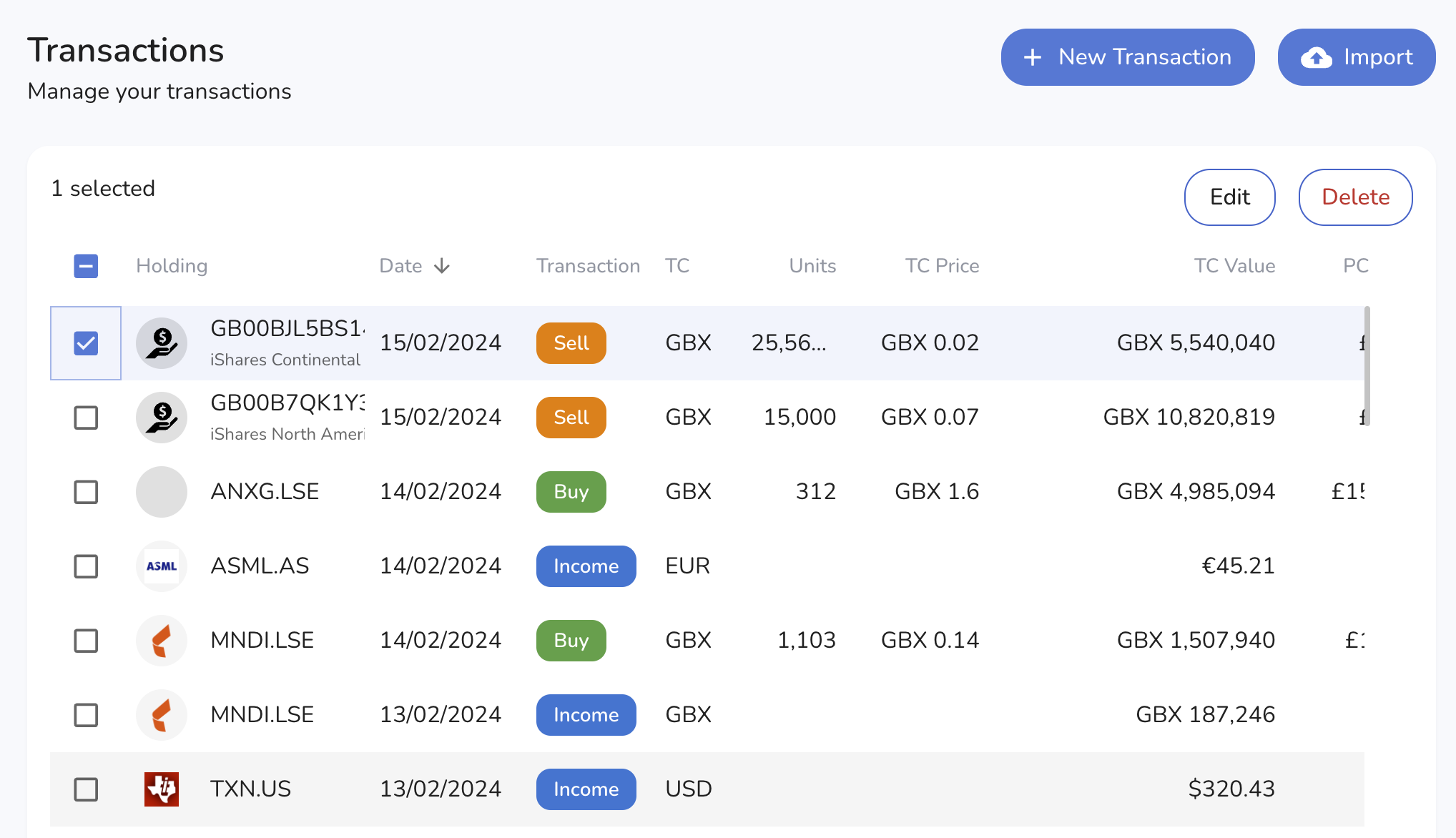
Task: Click the Buy badge on the MNDI.LSE row
Action: [x=571, y=641]
